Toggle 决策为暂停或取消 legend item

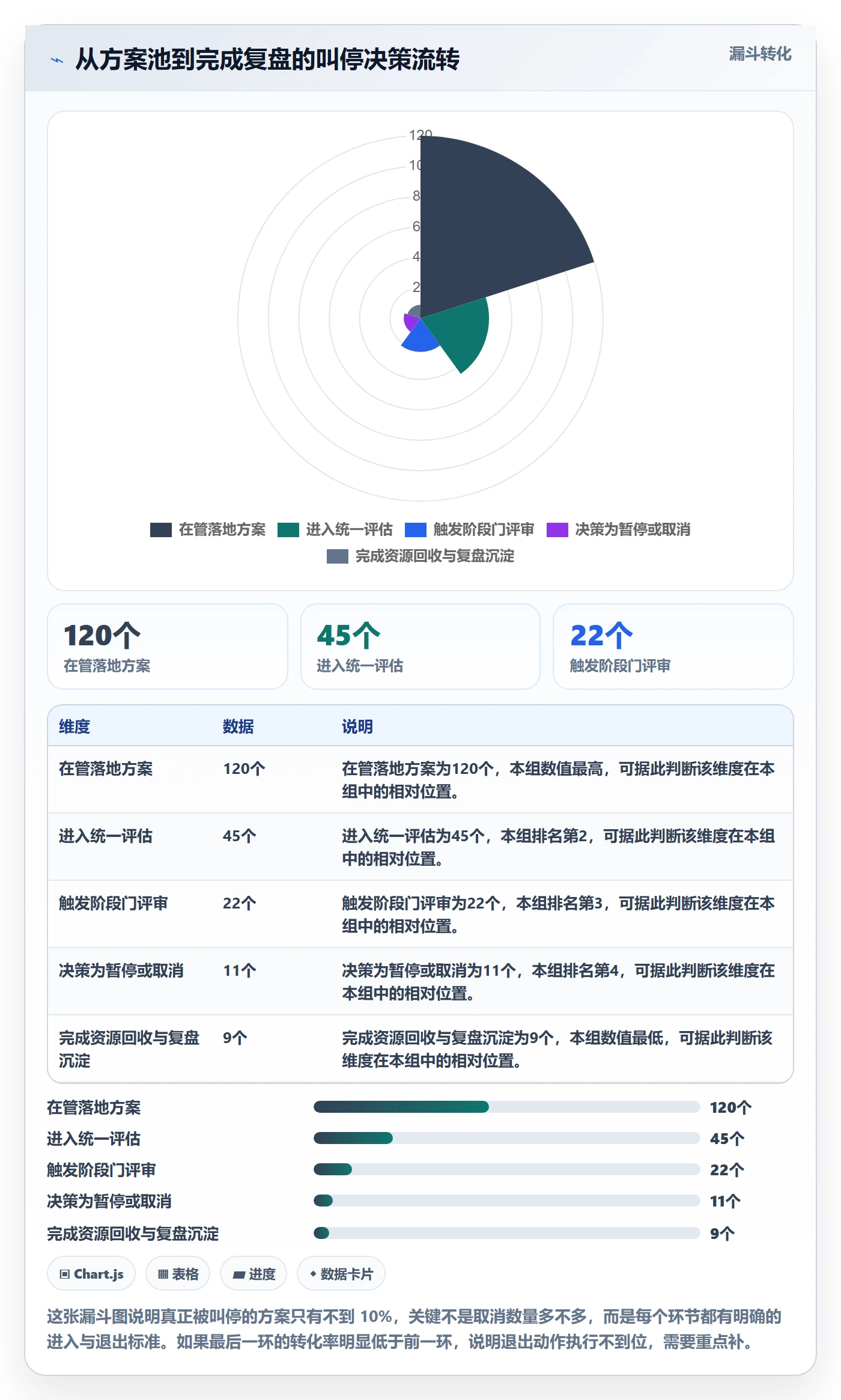click(619, 530)
